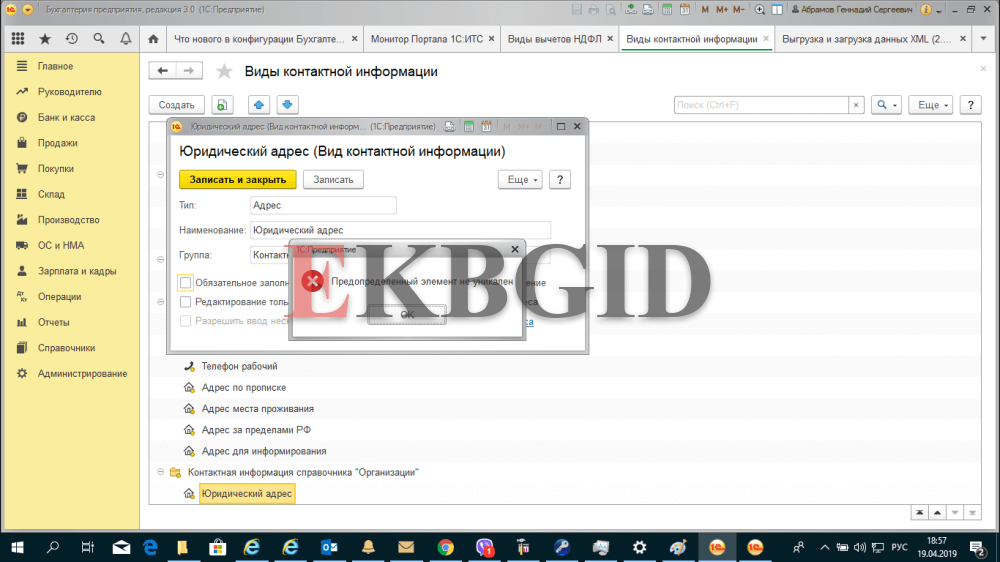The image size is (1000, 562).
Task: Click the zoom scale icon in title bar
Action: (x=760, y=10)
